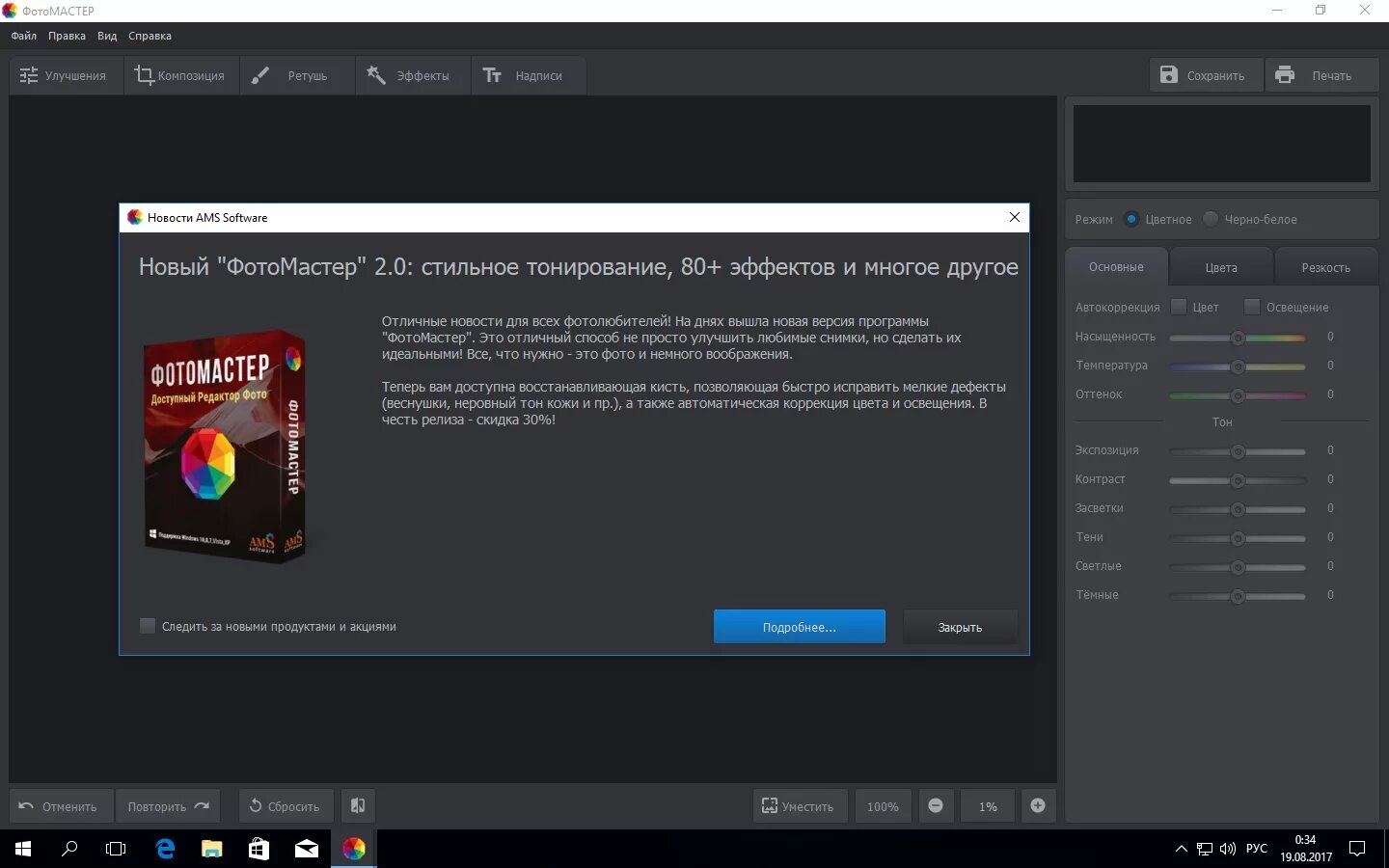Check 'Следить за новыми продуктами и акциями'
Image resolution: width=1389 pixels, height=868 pixels.
148,626
